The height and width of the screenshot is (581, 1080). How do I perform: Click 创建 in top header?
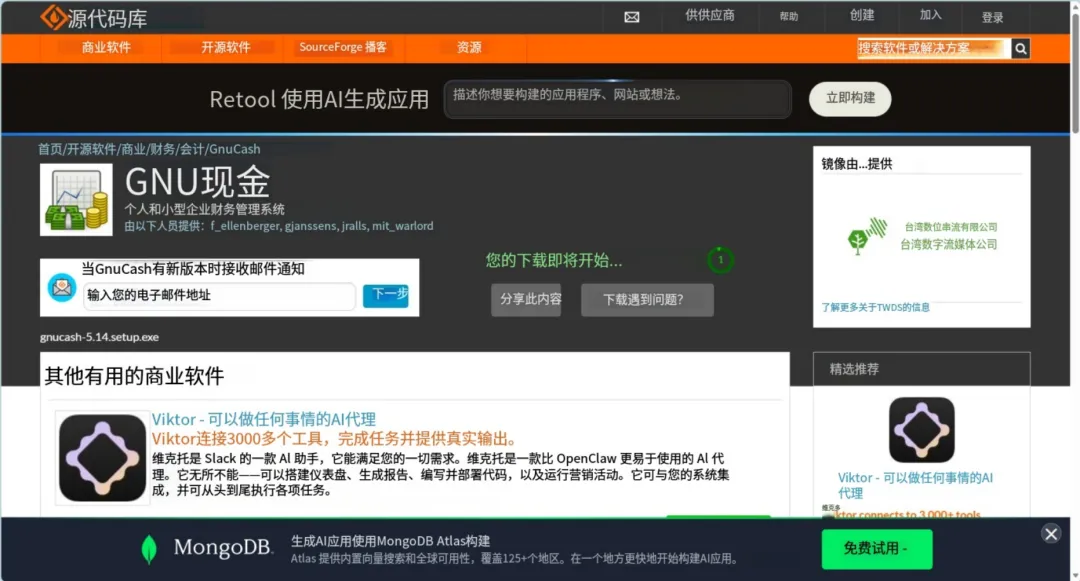862,15
